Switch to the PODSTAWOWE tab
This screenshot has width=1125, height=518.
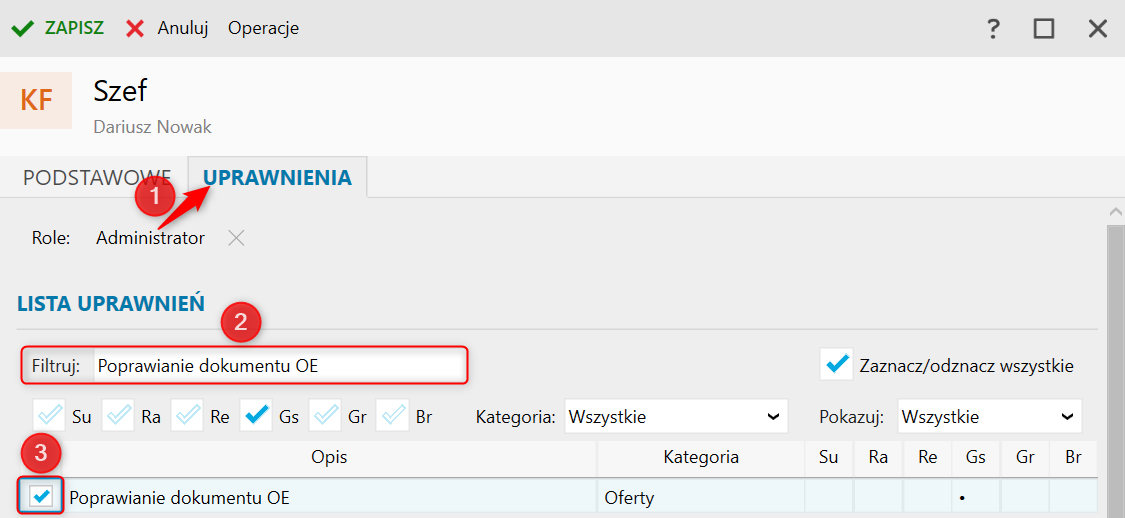[97, 177]
